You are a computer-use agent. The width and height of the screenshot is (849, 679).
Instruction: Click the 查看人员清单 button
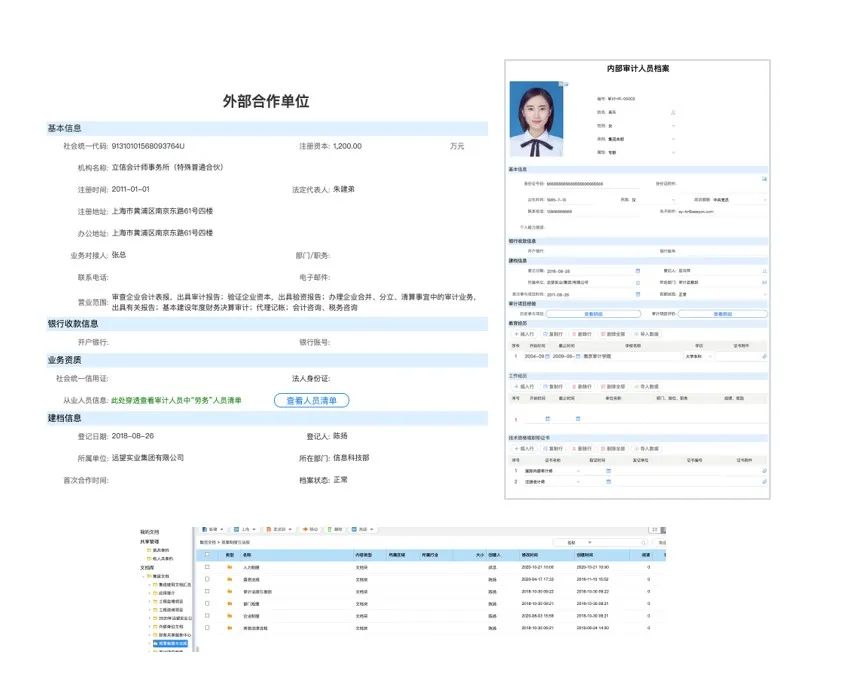coord(312,400)
